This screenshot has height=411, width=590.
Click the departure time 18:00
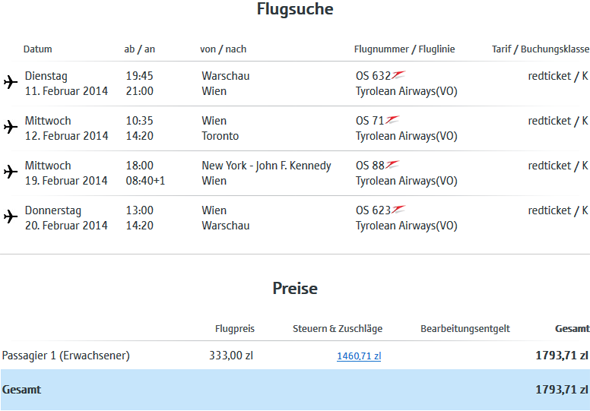tap(139, 166)
